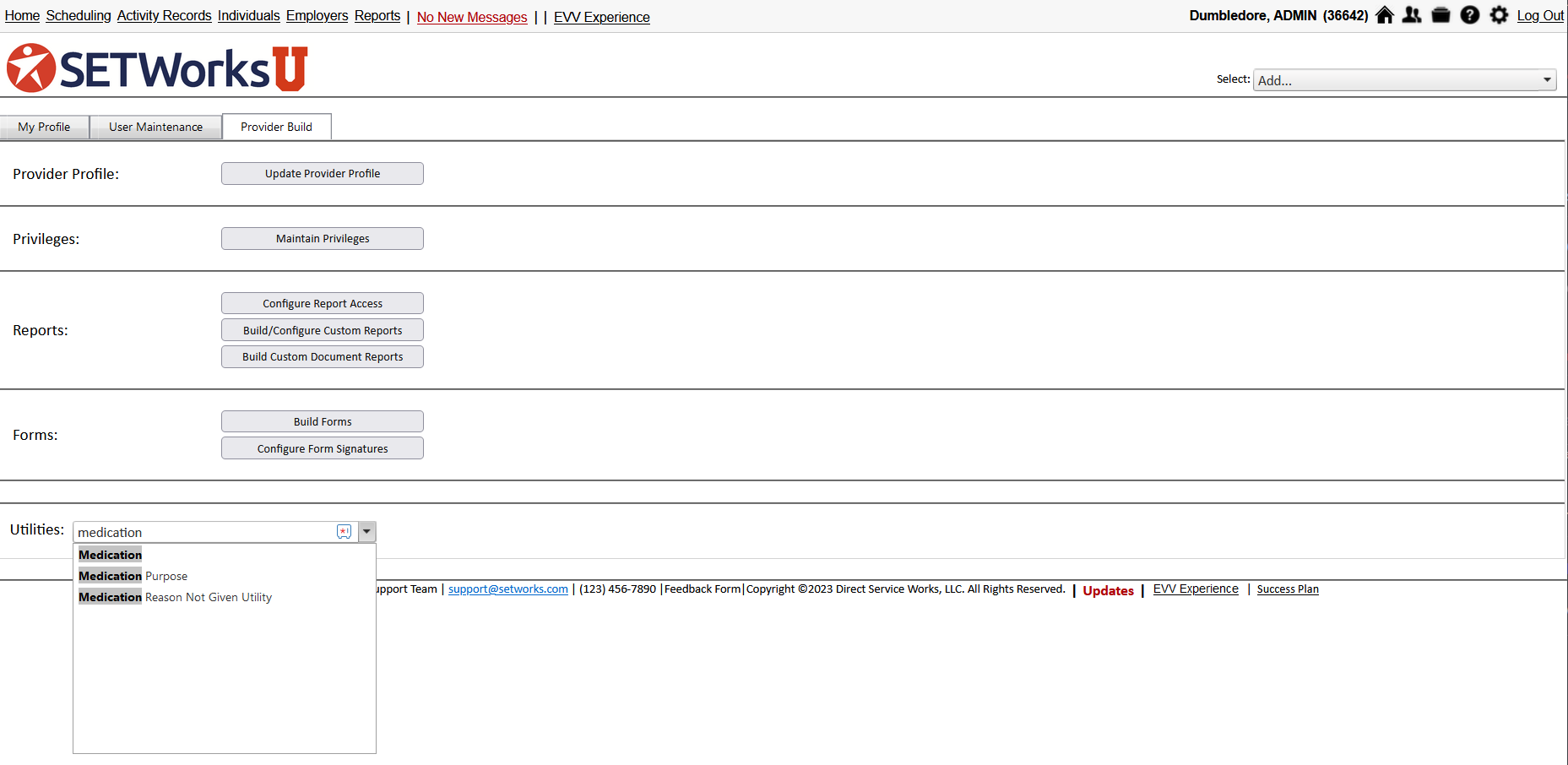Click the home icon in top bar

[1384, 15]
